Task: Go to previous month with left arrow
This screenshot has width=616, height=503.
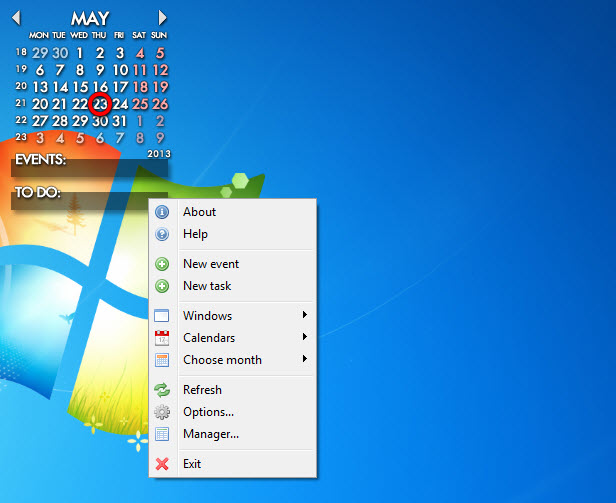Action: coord(16,18)
